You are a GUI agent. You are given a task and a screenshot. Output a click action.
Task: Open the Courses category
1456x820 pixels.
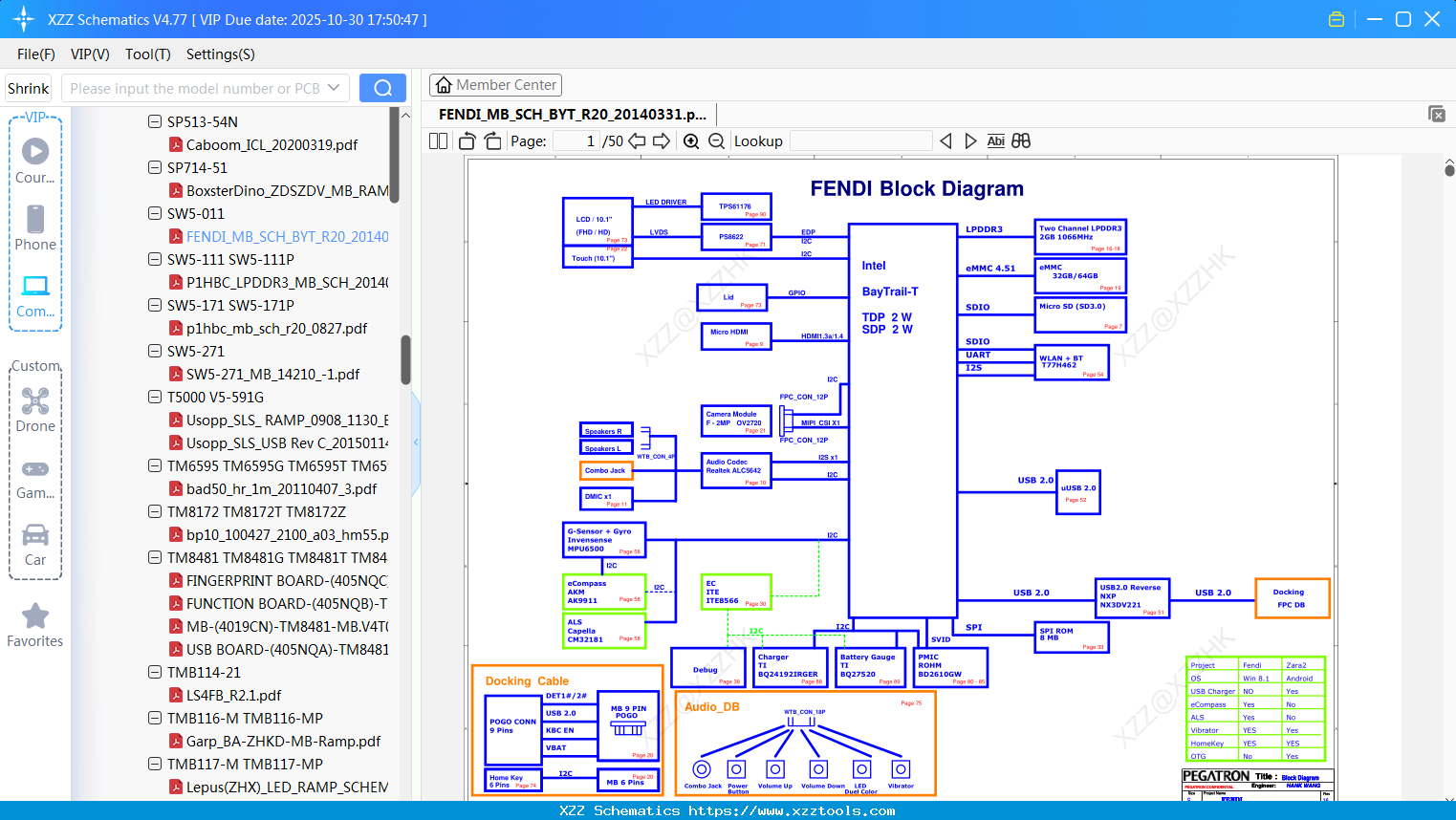coord(35,161)
